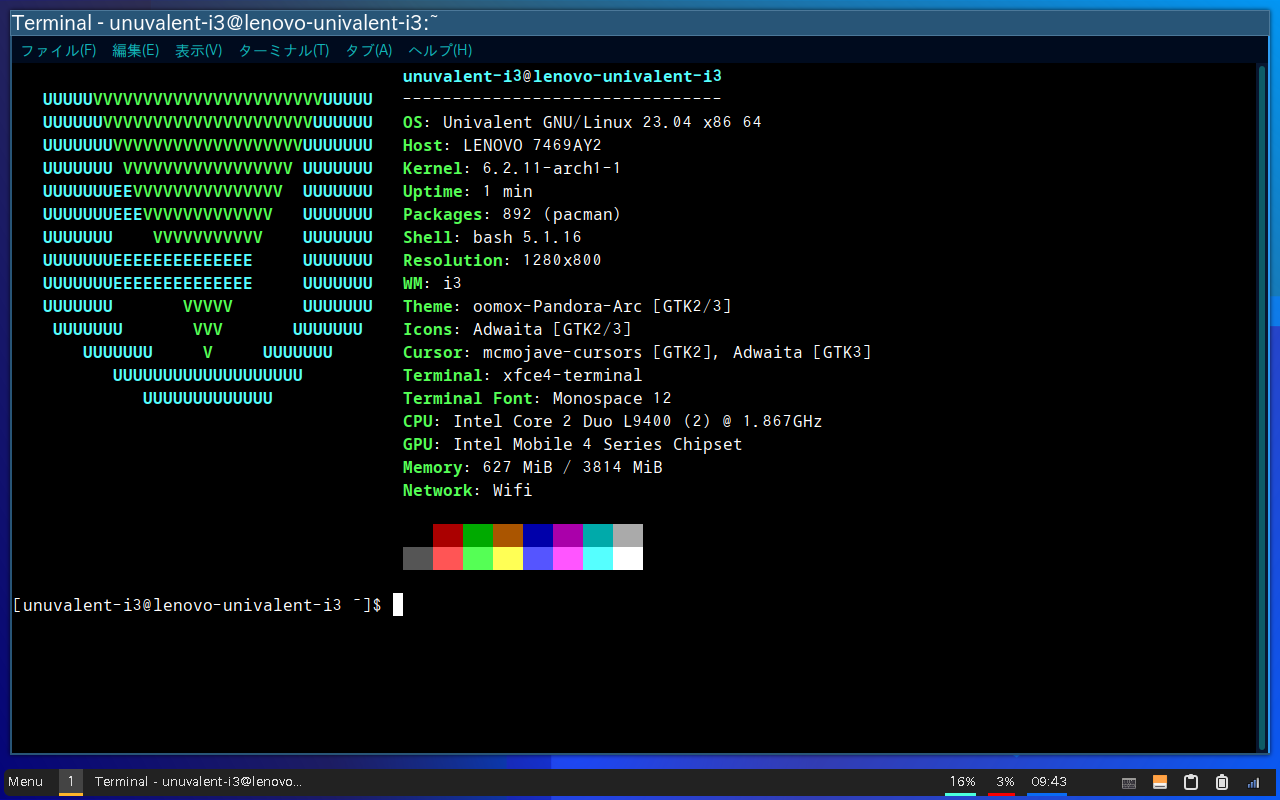Viewport: 1280px width, 800px height.
Task: Open the ヘルプ(H) menu
Action: coord(440,50)
